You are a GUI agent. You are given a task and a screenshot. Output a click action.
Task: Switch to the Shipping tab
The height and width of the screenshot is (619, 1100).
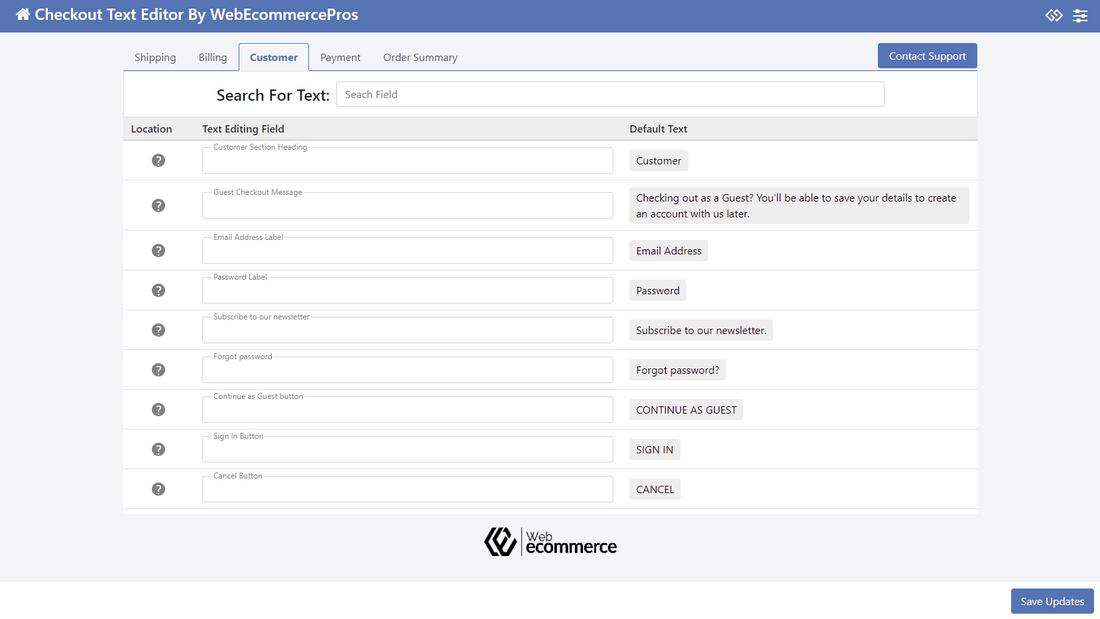pos(155,58)
